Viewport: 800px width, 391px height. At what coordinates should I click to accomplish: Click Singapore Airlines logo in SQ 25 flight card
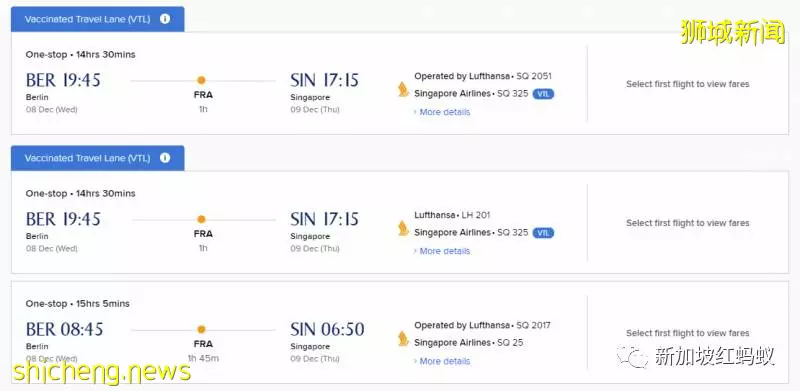(403, 338)
